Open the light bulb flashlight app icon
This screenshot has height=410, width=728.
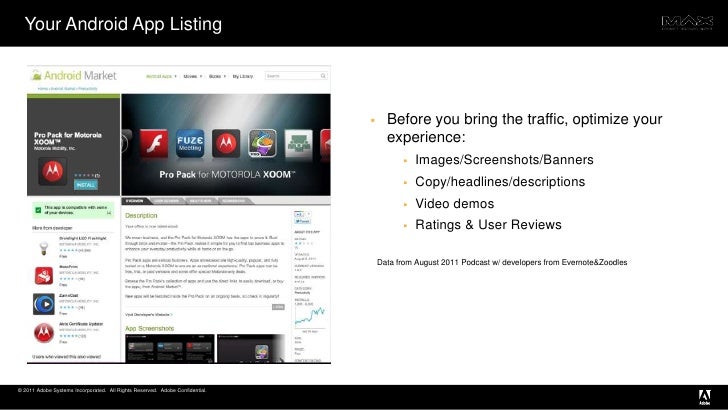44,247
